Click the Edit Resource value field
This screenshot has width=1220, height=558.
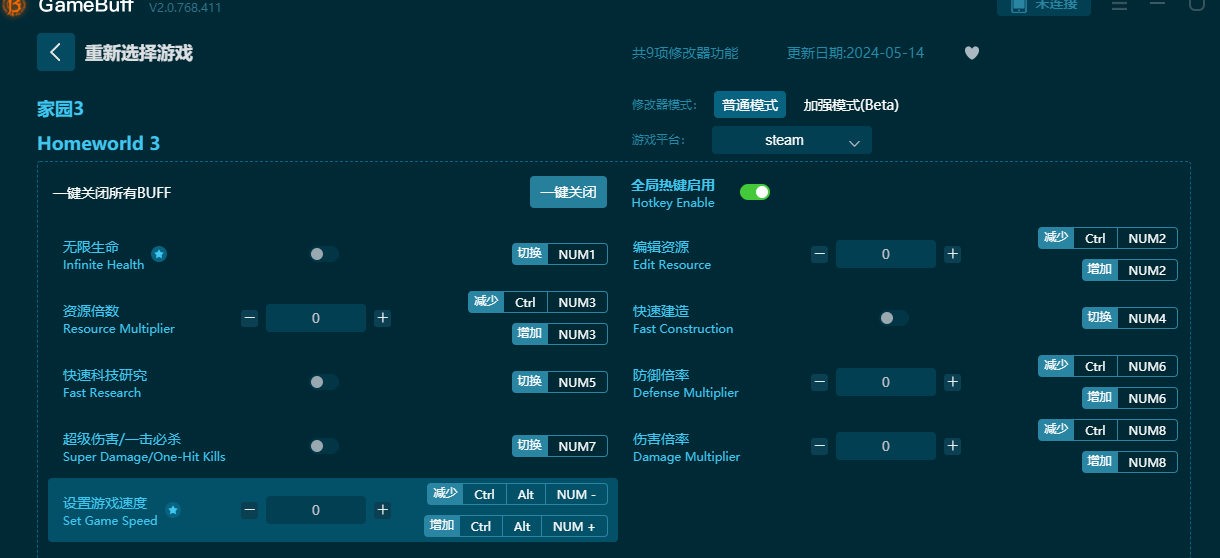[x=886, y=254]
